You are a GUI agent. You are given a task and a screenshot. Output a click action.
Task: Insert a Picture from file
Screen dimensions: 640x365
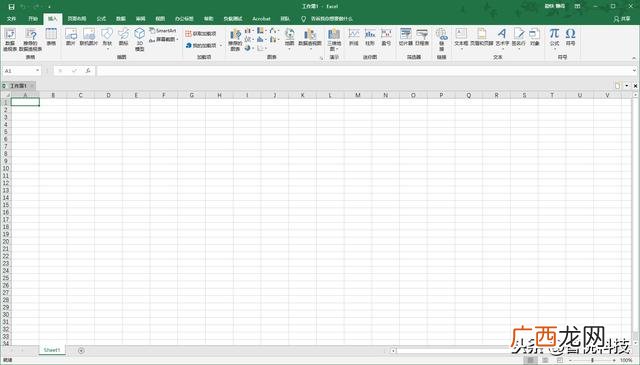(x=71, y=37)
